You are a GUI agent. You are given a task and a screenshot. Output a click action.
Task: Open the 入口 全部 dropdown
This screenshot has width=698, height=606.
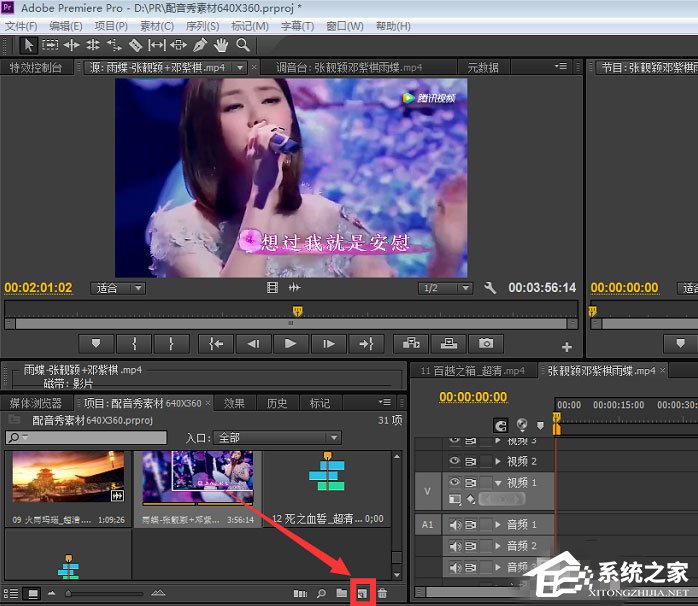pyautogui.click(x=278, y=437)
